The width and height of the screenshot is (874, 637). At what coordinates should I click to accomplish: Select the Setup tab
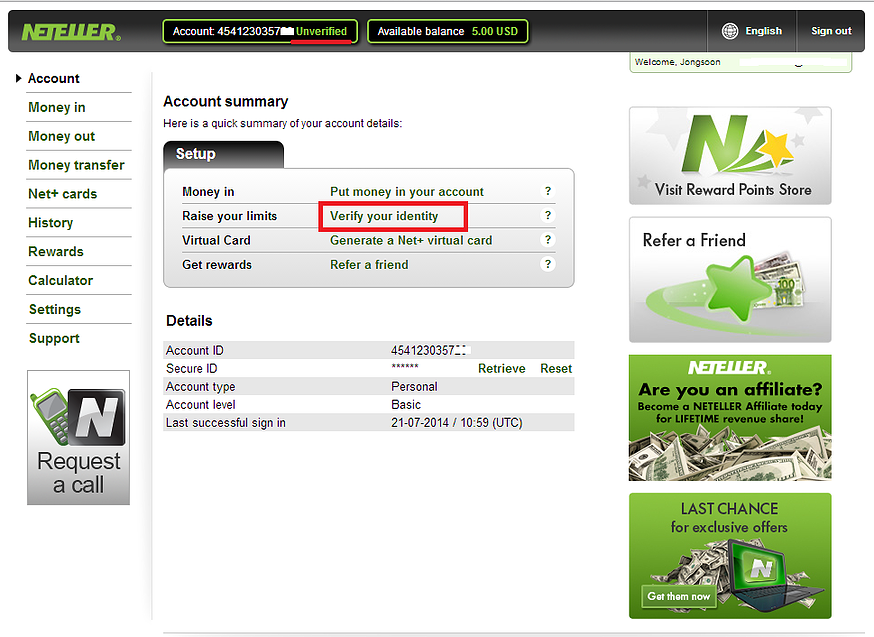tap(224, 154)
